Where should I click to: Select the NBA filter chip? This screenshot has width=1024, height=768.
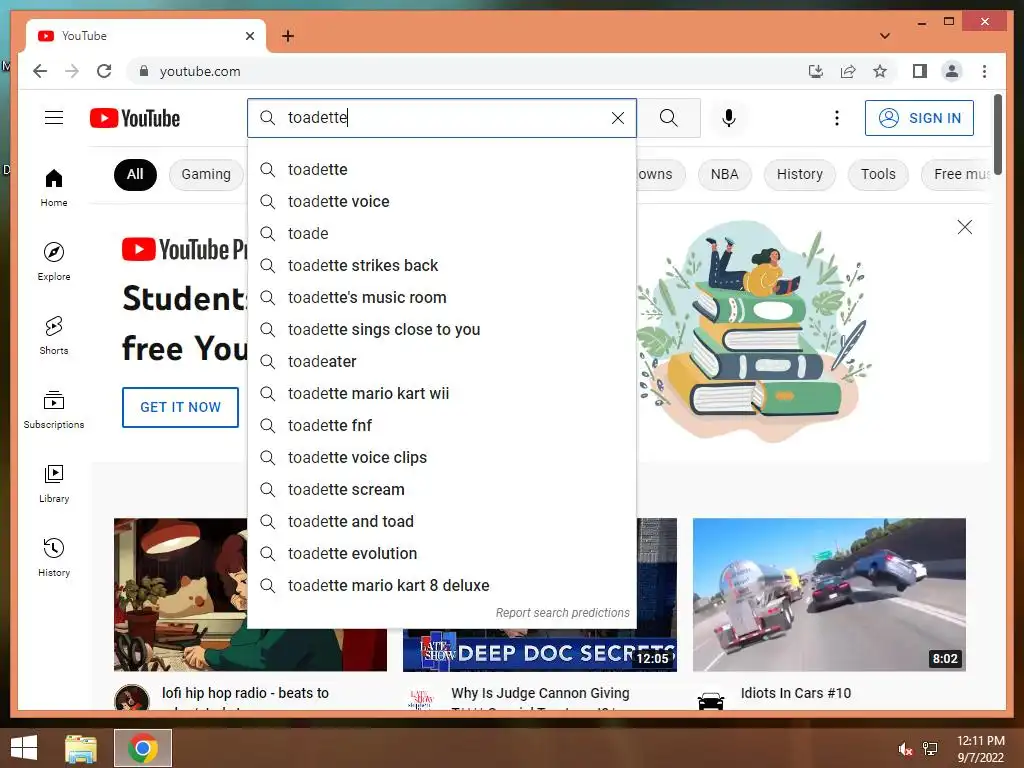point(724,174)
